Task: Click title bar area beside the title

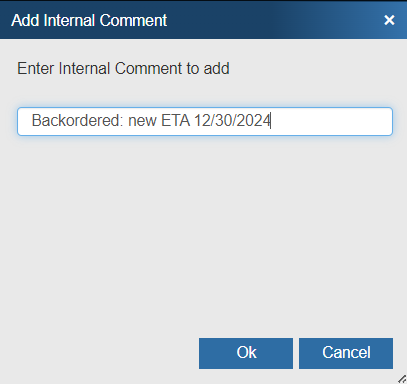Action: tap(273, 20)
